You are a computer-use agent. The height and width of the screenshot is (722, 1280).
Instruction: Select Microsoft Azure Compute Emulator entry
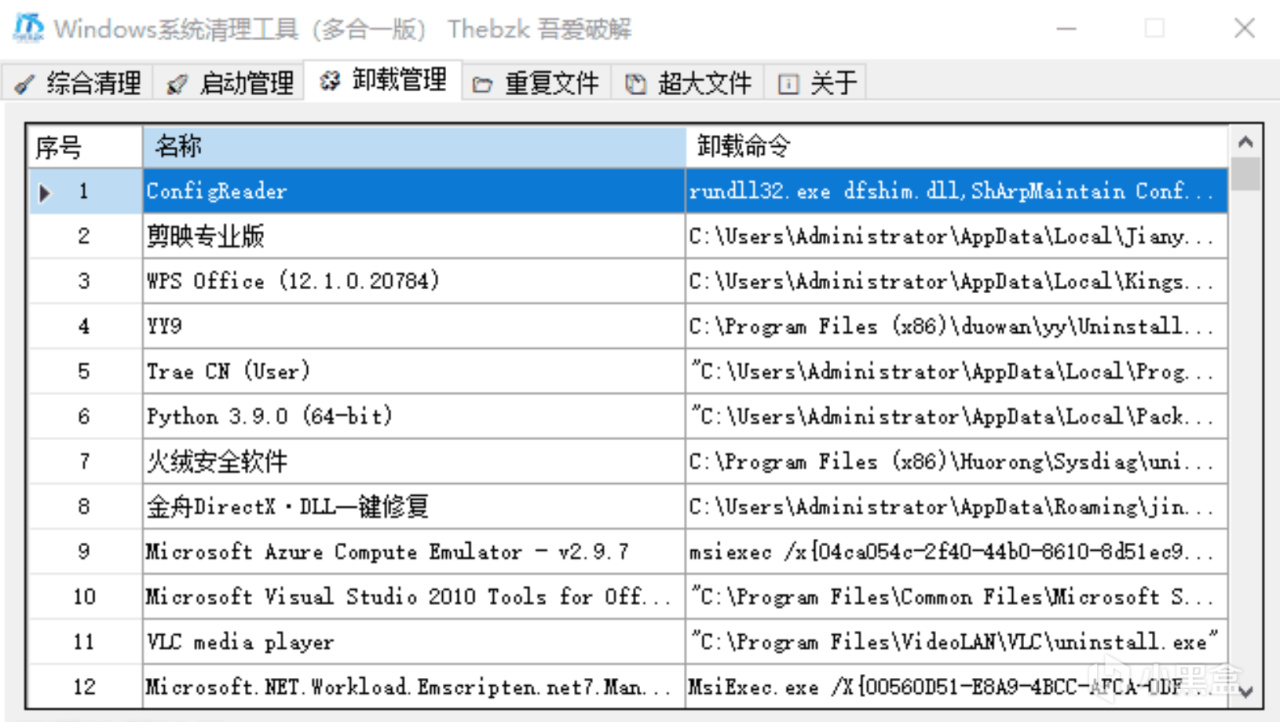[x=414, y=551]
